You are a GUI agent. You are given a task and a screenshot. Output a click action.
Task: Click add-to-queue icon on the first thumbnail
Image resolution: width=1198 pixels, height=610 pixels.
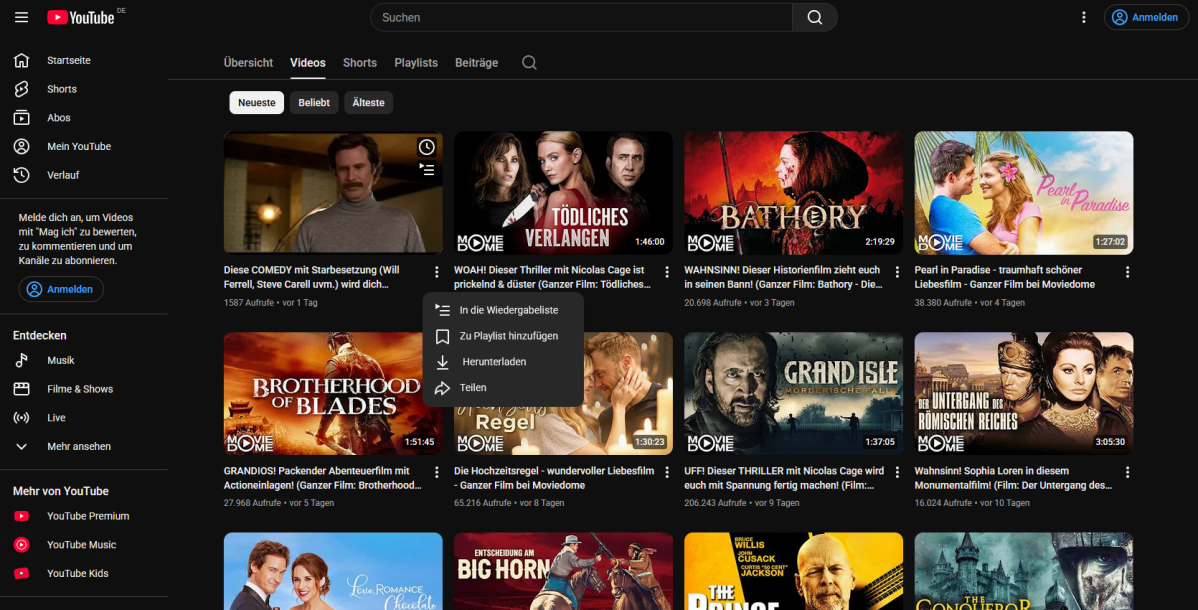tap(426, 170)
